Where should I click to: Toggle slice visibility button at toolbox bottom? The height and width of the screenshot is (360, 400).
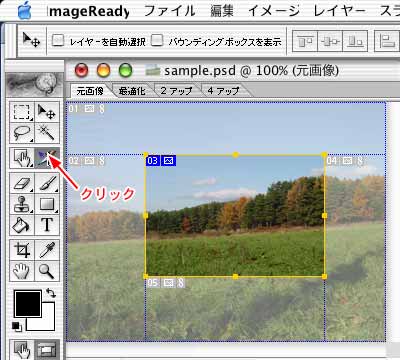tap(47, 350)
